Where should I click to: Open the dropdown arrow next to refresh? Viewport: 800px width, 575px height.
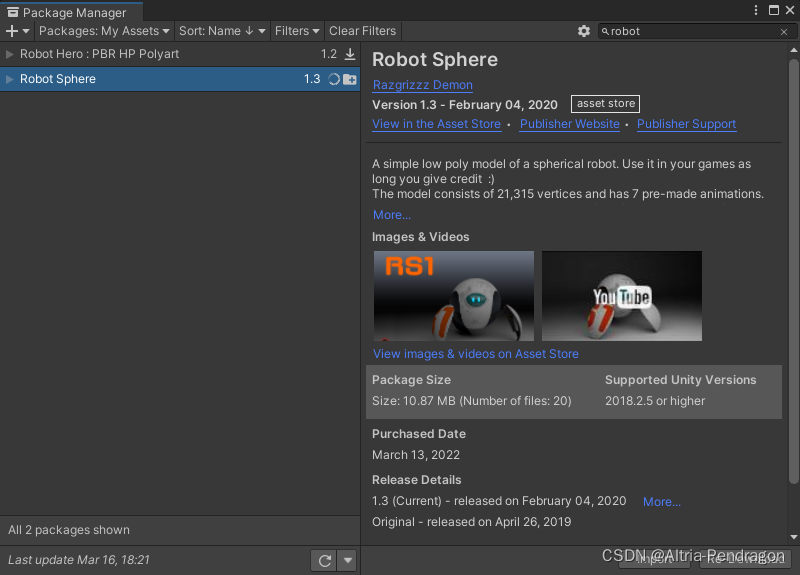pos(347,561)
